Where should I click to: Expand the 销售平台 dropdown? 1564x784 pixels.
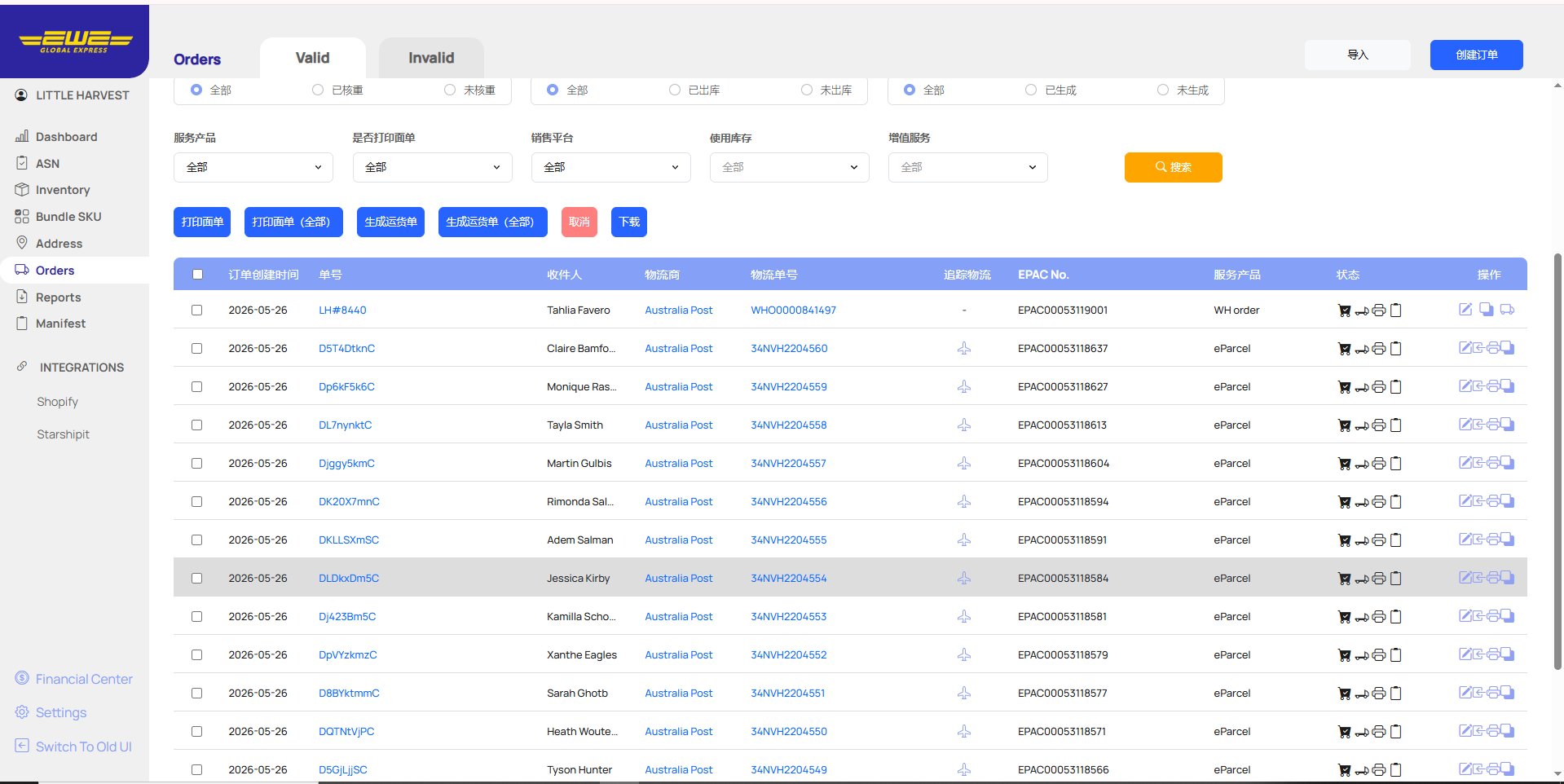pyautogui.click(x=611, y=167)
